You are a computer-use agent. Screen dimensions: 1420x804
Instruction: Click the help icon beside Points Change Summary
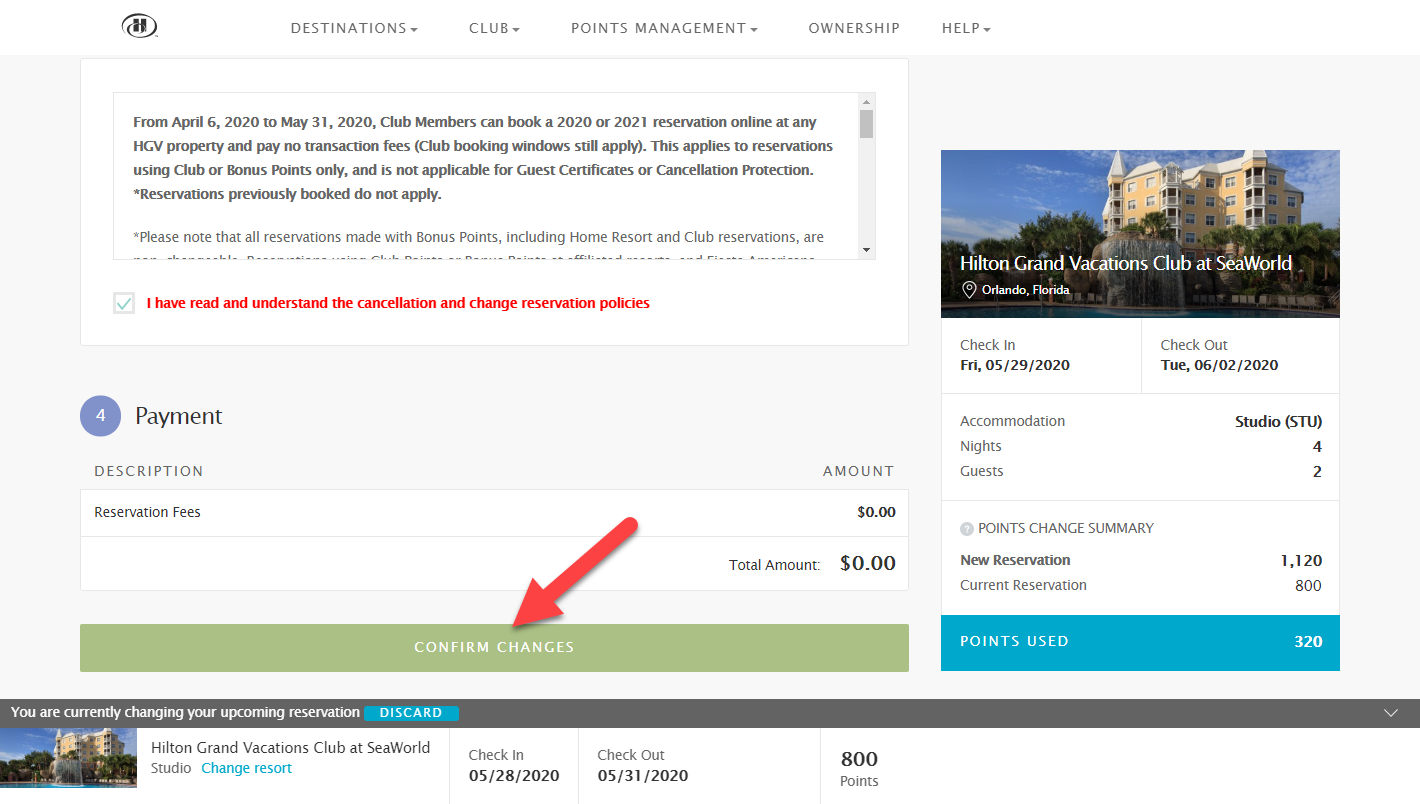click(x=967, y=529)
